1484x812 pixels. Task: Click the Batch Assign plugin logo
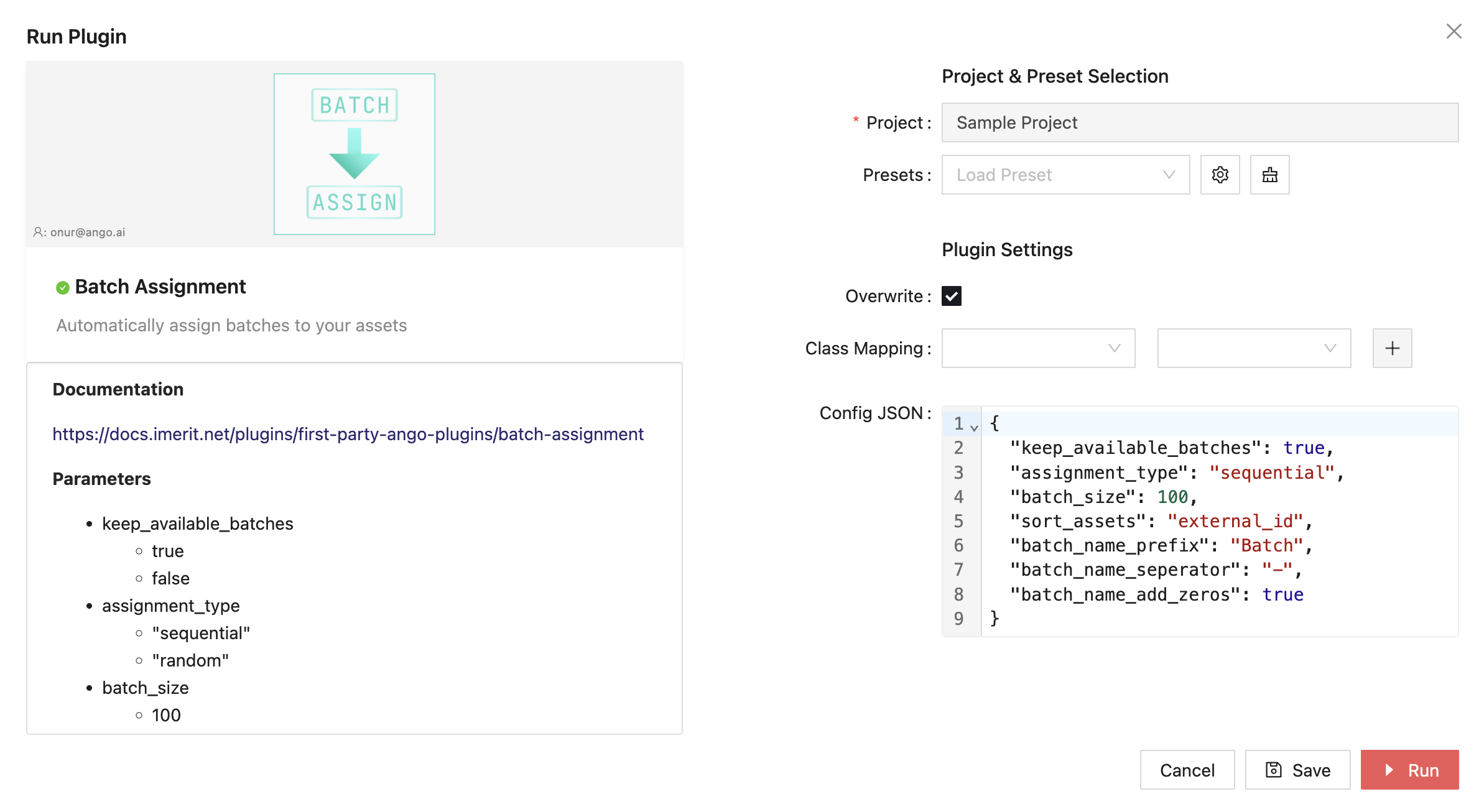(x=354, y=154)
